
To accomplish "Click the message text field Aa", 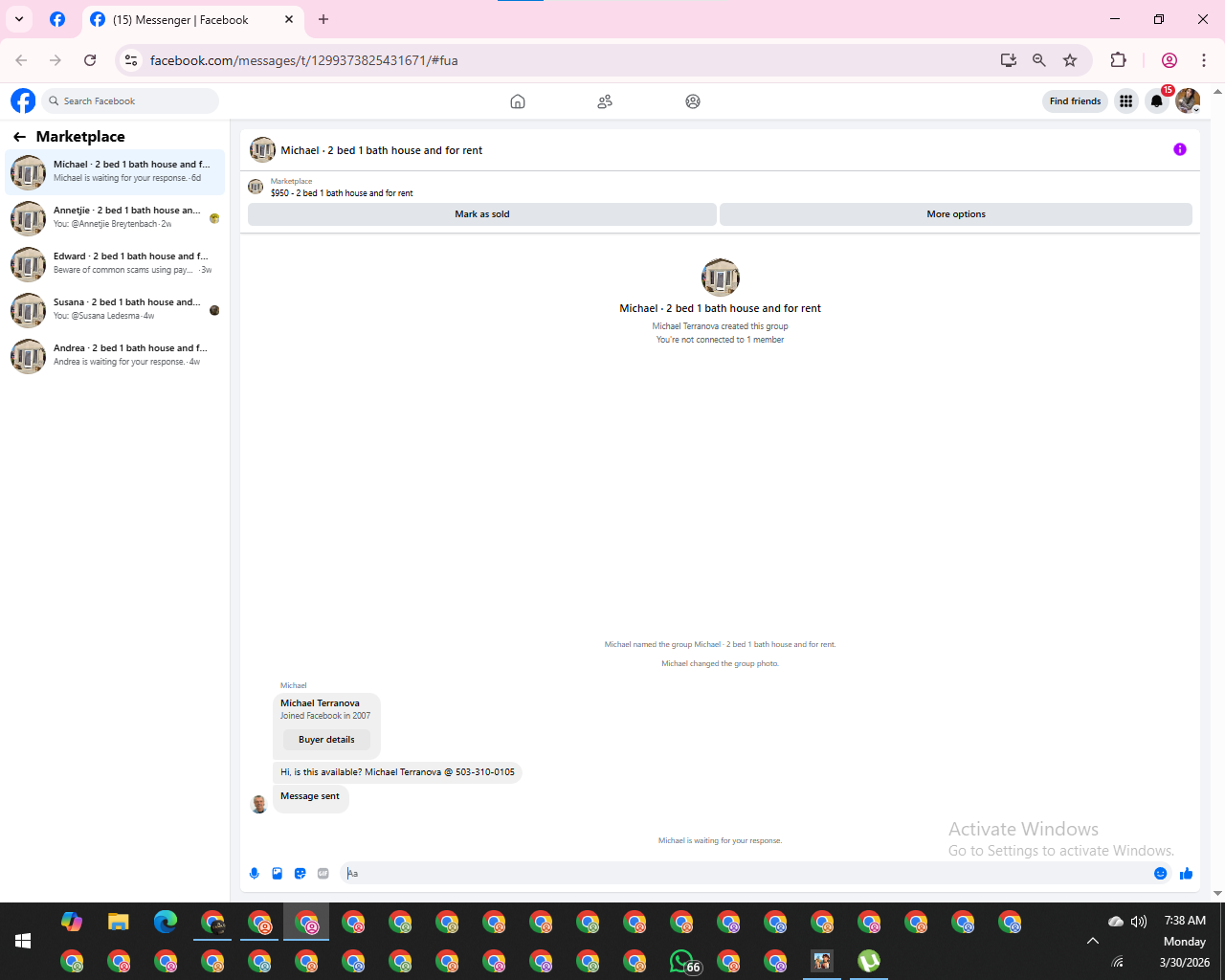I will click(x=746, y=873).
